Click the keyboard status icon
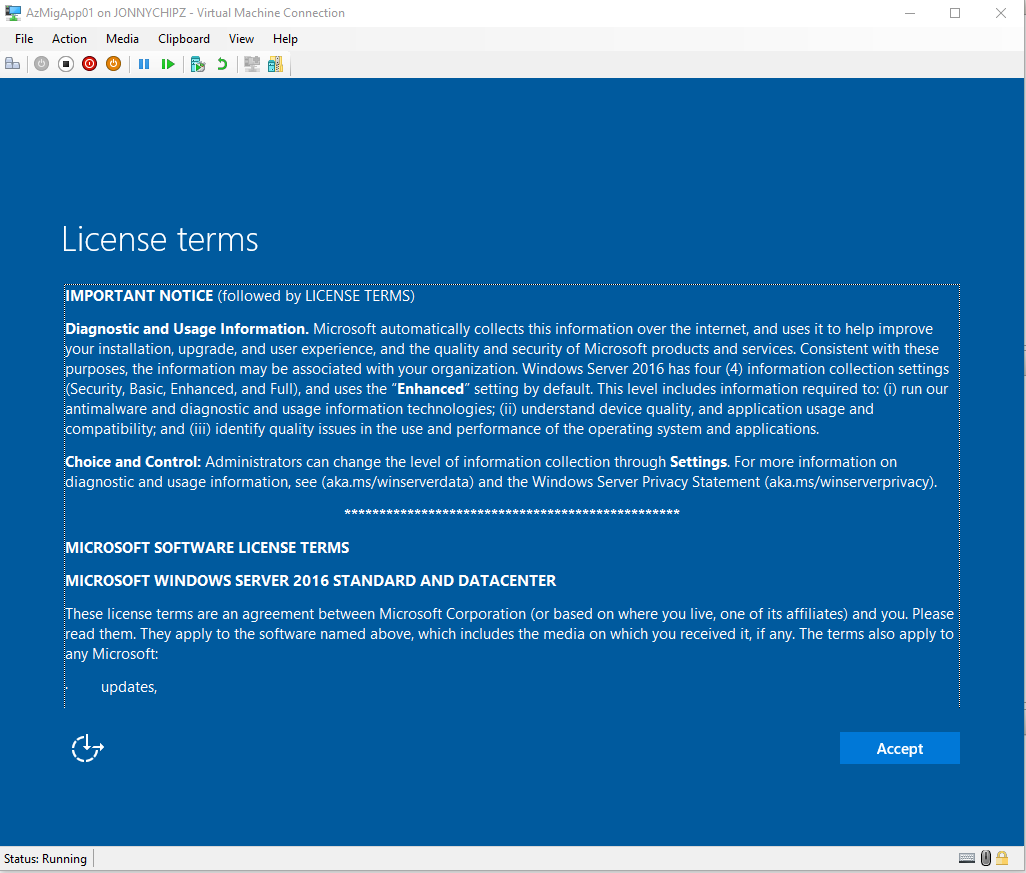This screenshot has height=873, width=1026. pyautogui.click(x=967, y=858)
